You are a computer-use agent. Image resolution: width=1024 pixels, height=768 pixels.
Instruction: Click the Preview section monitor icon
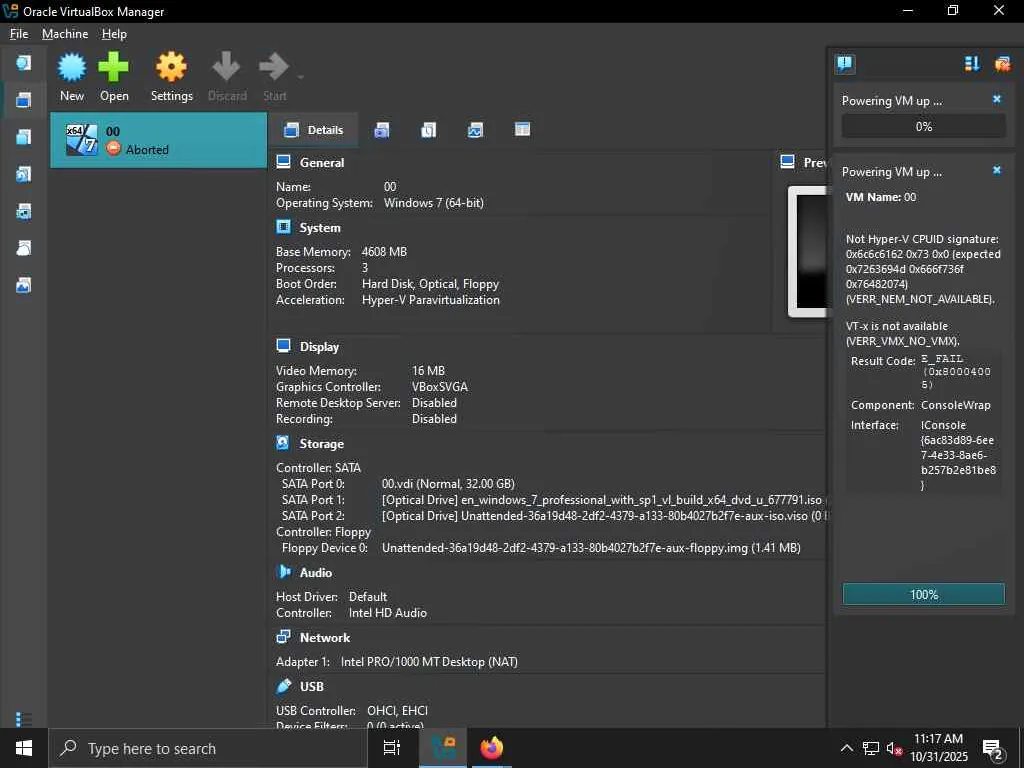pos(788,162)
